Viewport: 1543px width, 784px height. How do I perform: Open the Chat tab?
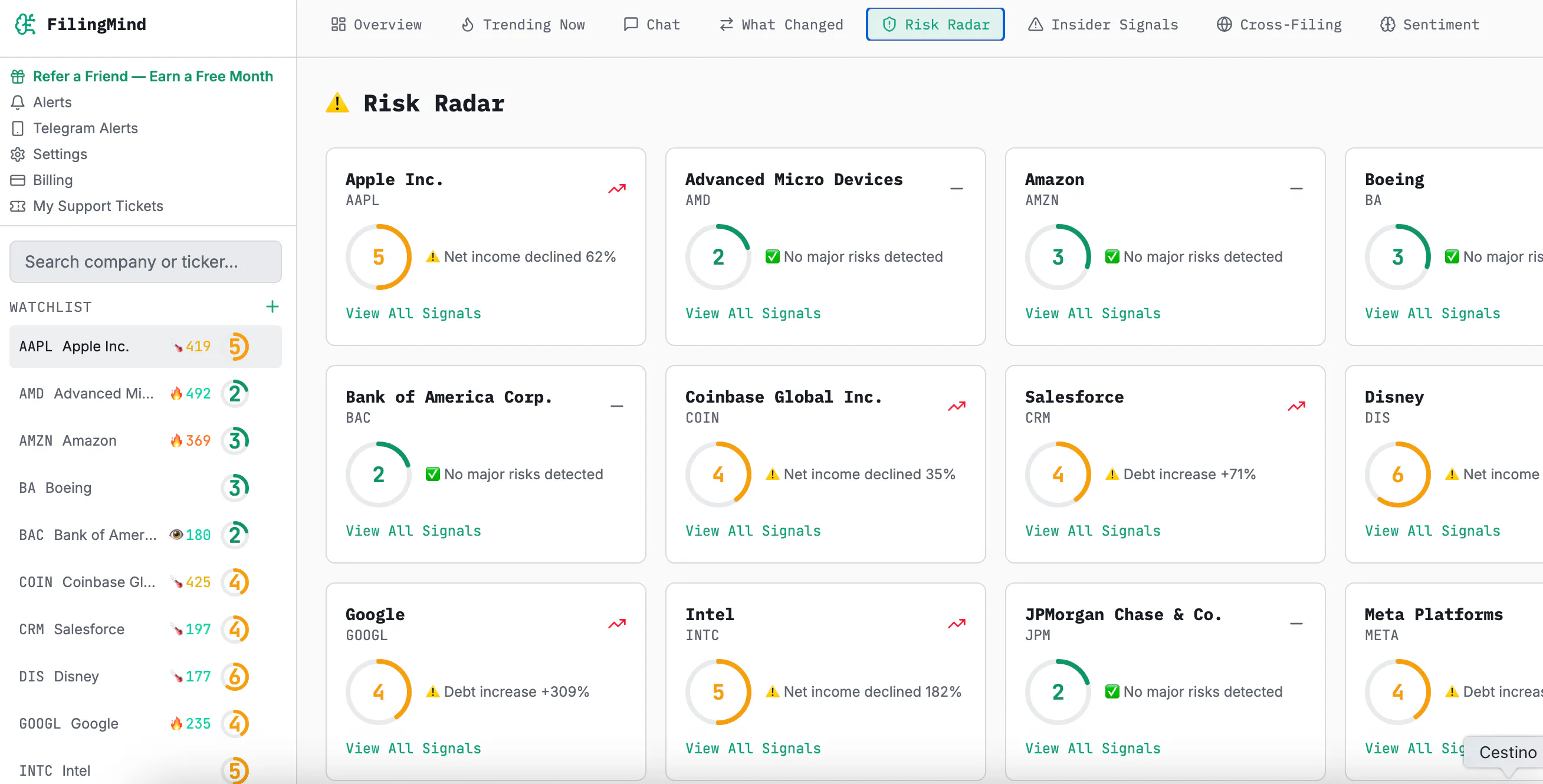click(652, 25)
